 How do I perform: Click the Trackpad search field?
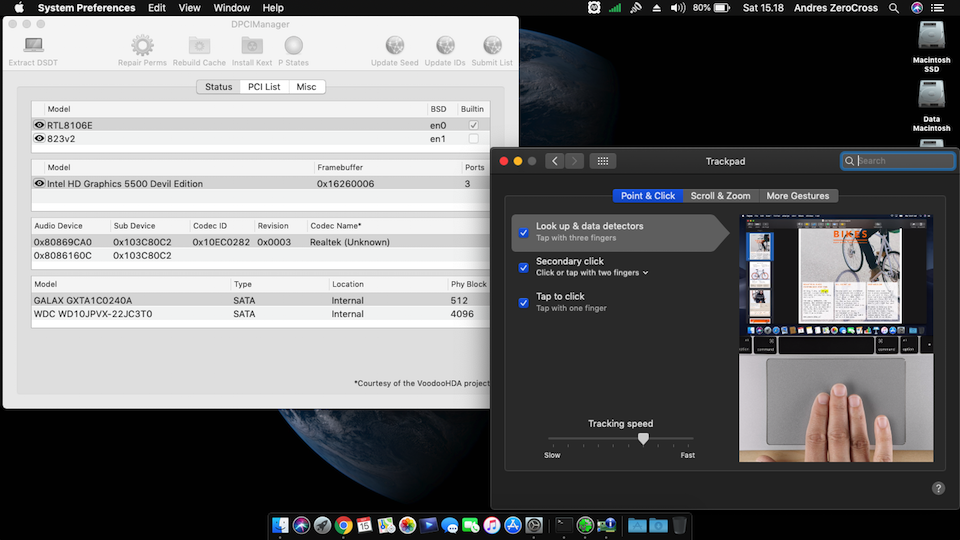coord(903,161)
